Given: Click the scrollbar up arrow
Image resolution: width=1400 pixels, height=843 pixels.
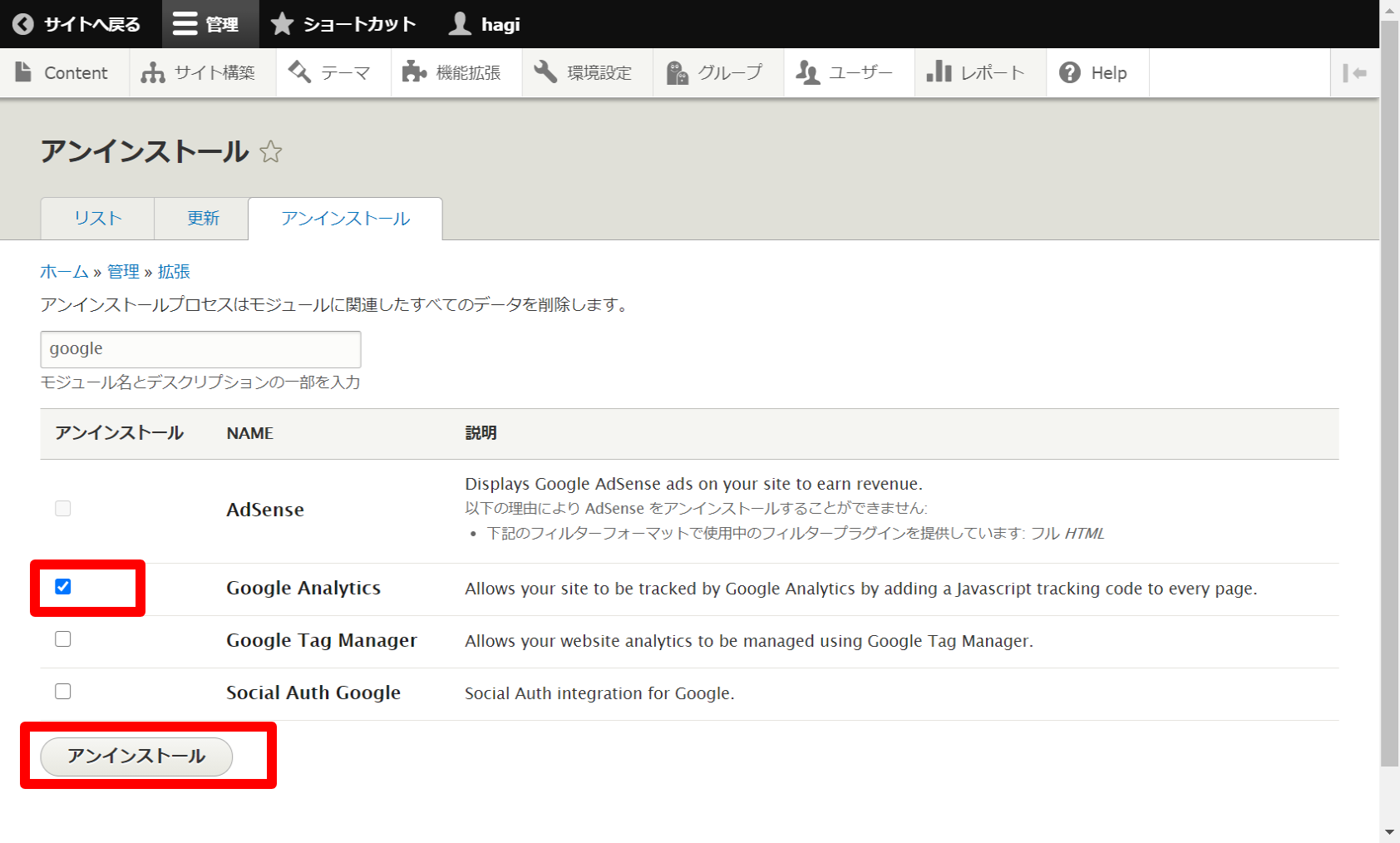Looking at the screenshot, I should [x=1390, y=9].
